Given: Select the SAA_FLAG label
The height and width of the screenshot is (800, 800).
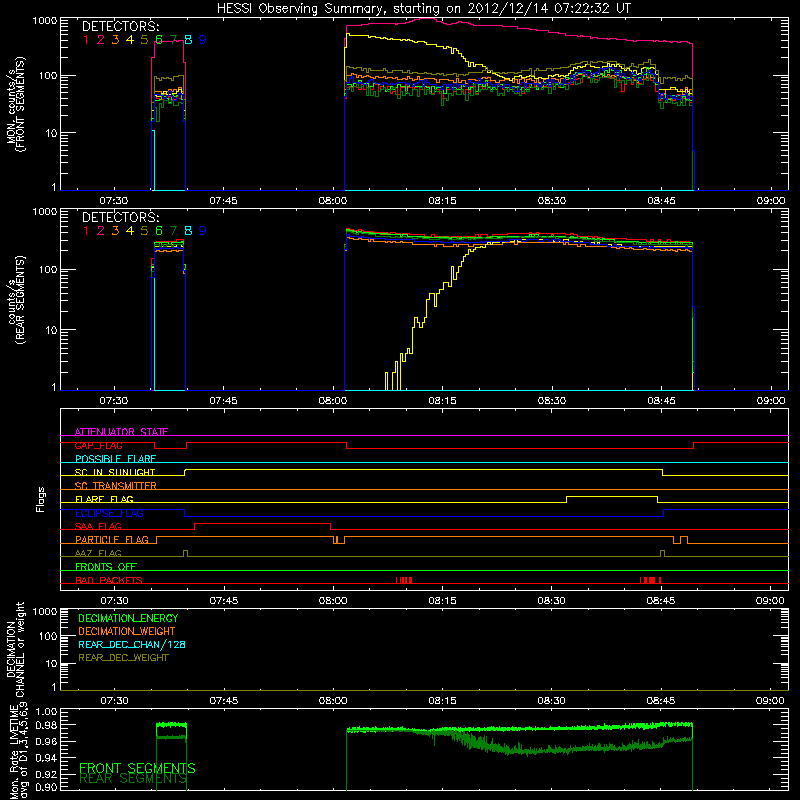Looking at the screenshot, I should point(98,526).
